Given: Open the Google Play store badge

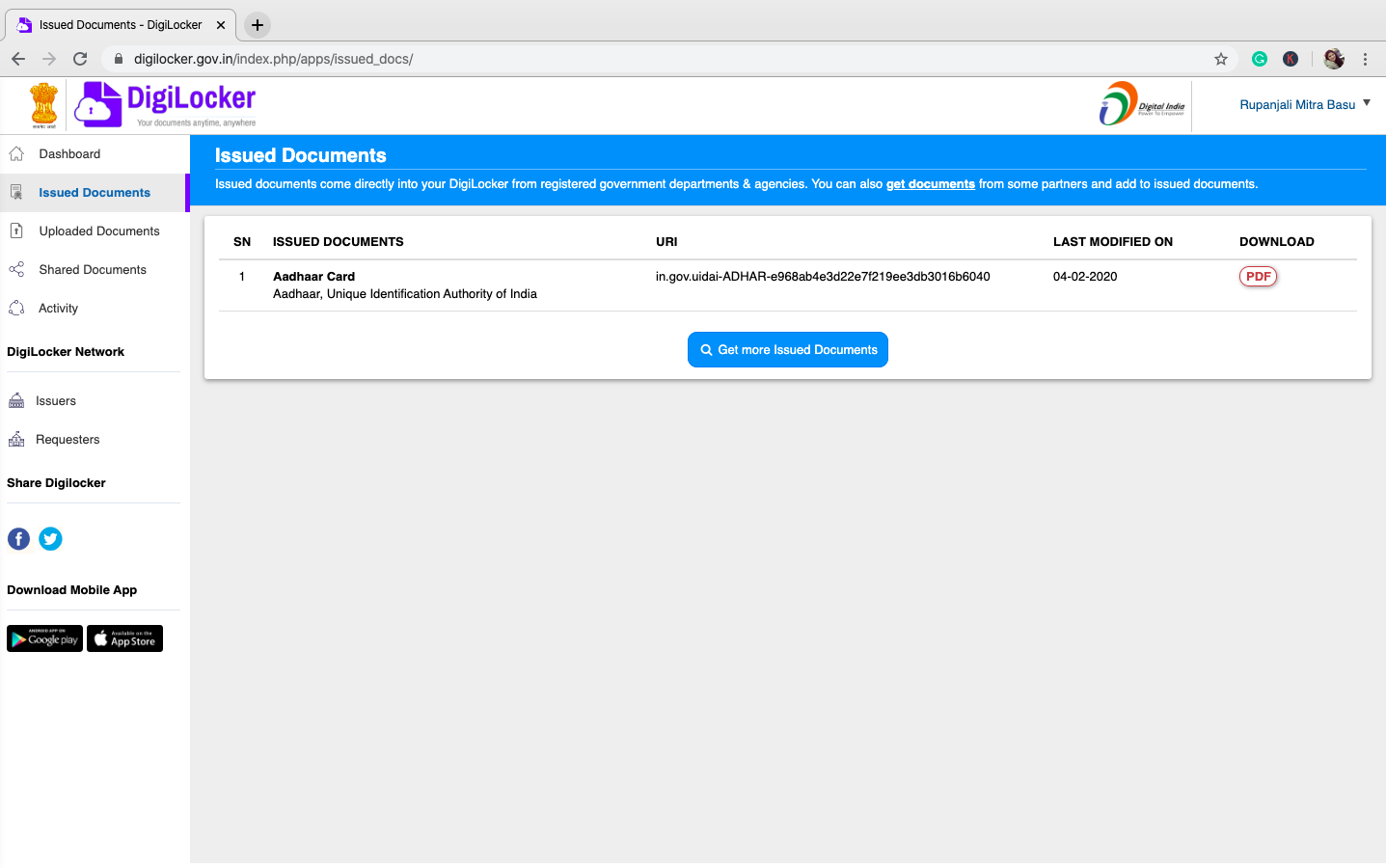Looking at the screenshot, I should (x=44, y=638).
